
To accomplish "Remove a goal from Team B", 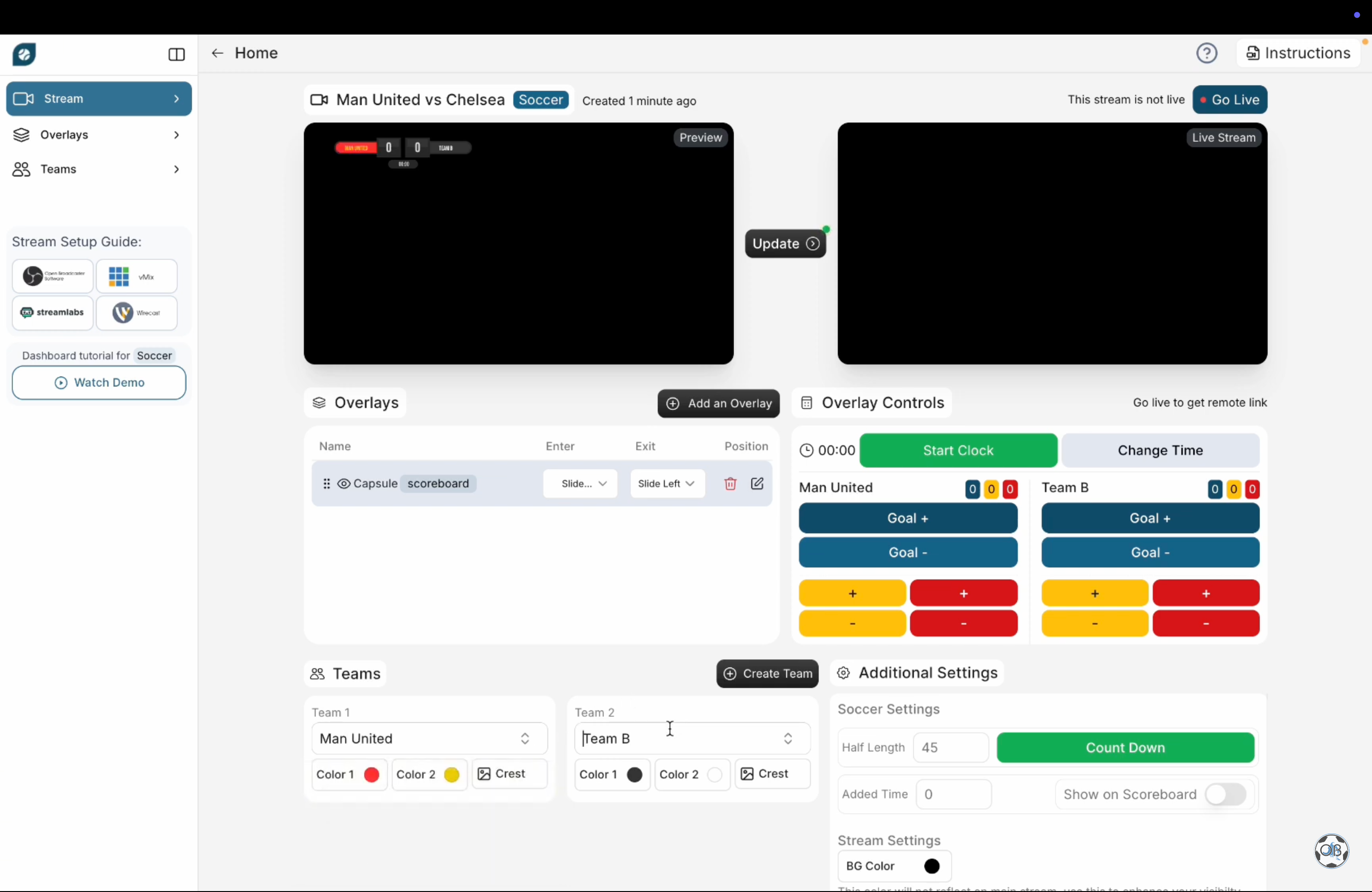I will point(1150,553).
